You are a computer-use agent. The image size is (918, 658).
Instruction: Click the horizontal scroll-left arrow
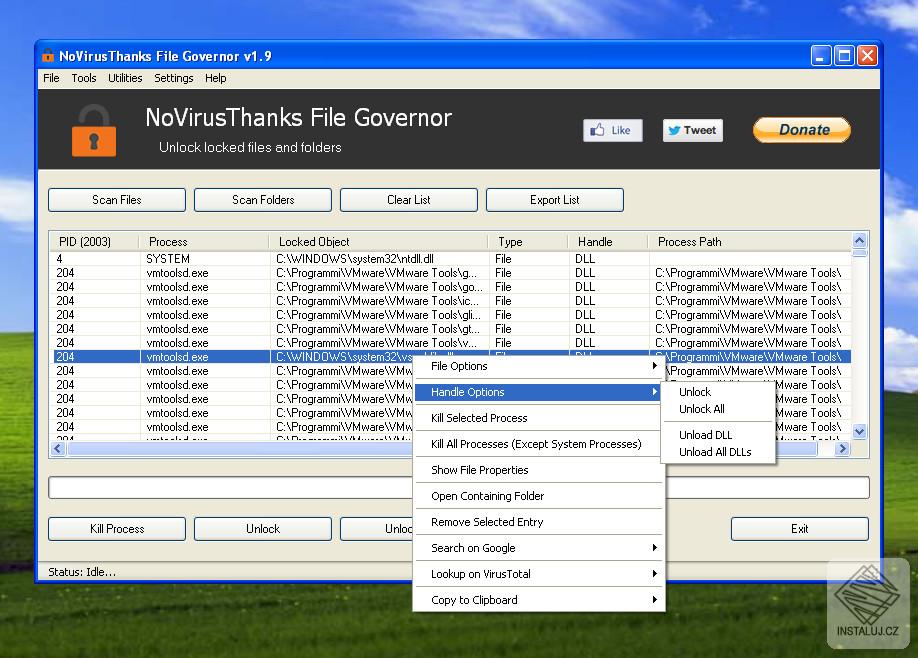(57, 448)
